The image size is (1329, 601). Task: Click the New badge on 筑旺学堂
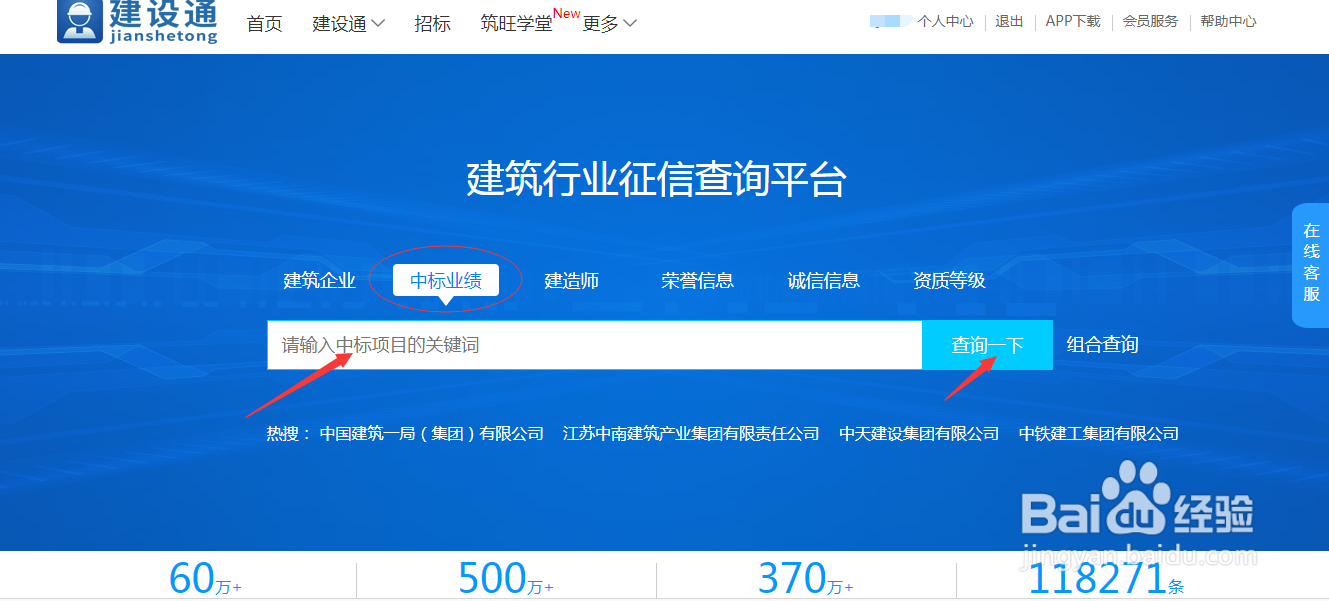click(x=566, y=12)
